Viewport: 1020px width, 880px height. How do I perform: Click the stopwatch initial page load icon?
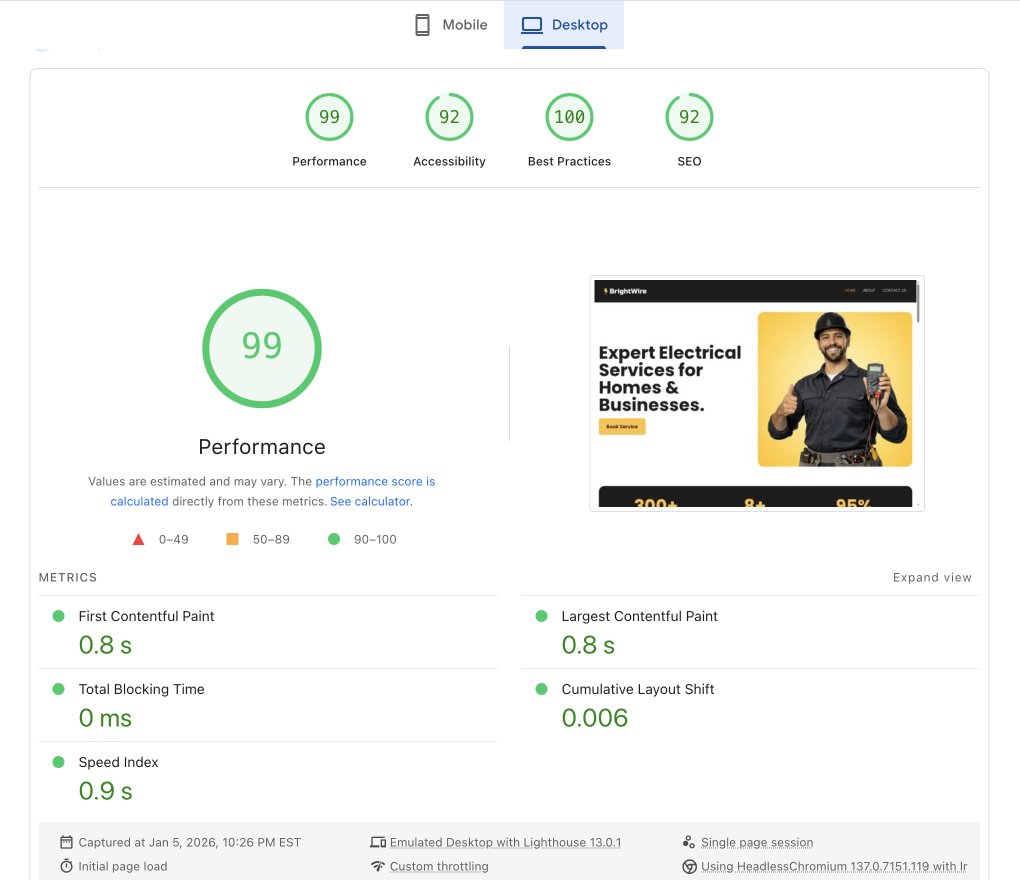tap(66, 866)
